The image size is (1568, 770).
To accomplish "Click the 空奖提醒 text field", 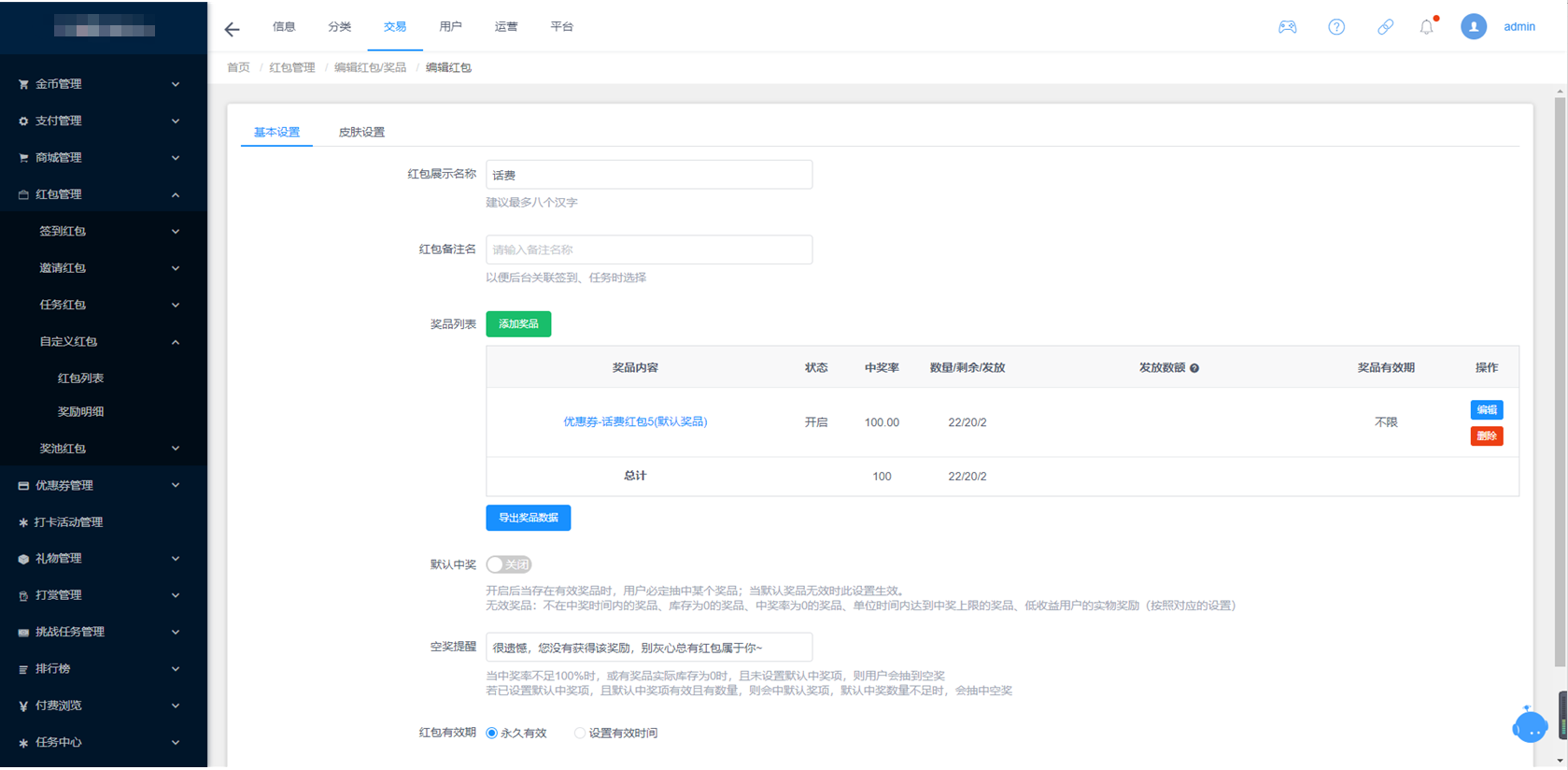I will [x=649, y=648].
